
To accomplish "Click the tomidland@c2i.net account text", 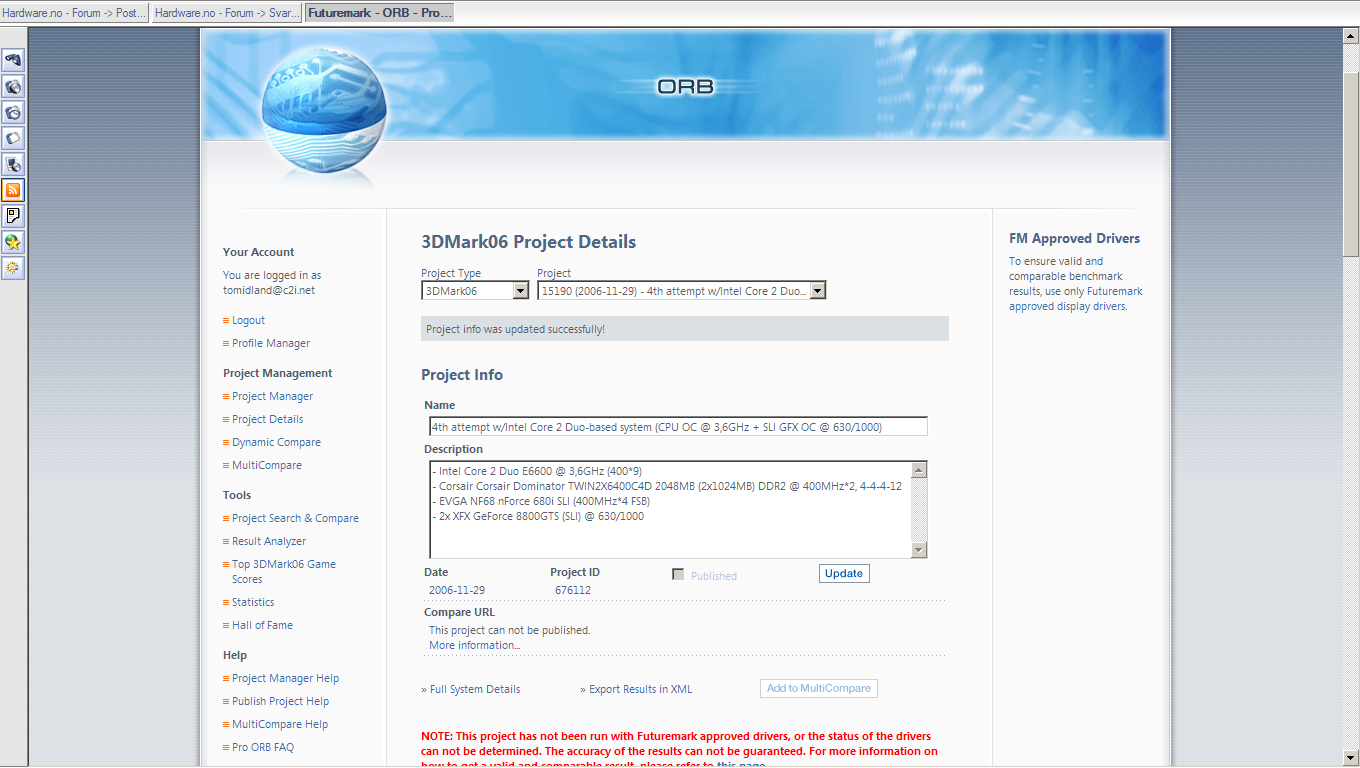I will click(x=269, y=291).
